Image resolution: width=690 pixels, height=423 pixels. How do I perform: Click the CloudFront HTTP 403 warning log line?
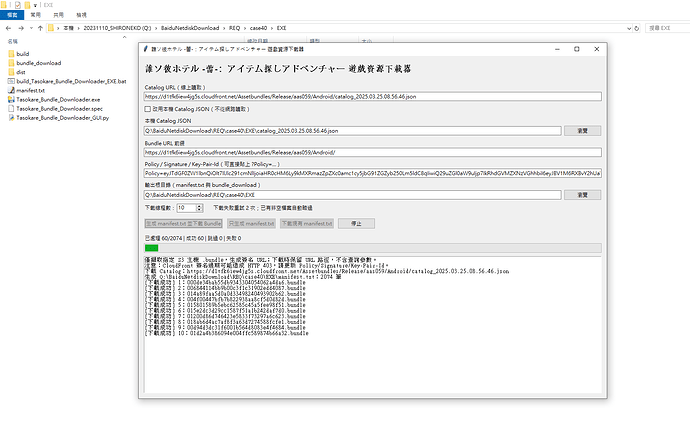coord(267,266)
